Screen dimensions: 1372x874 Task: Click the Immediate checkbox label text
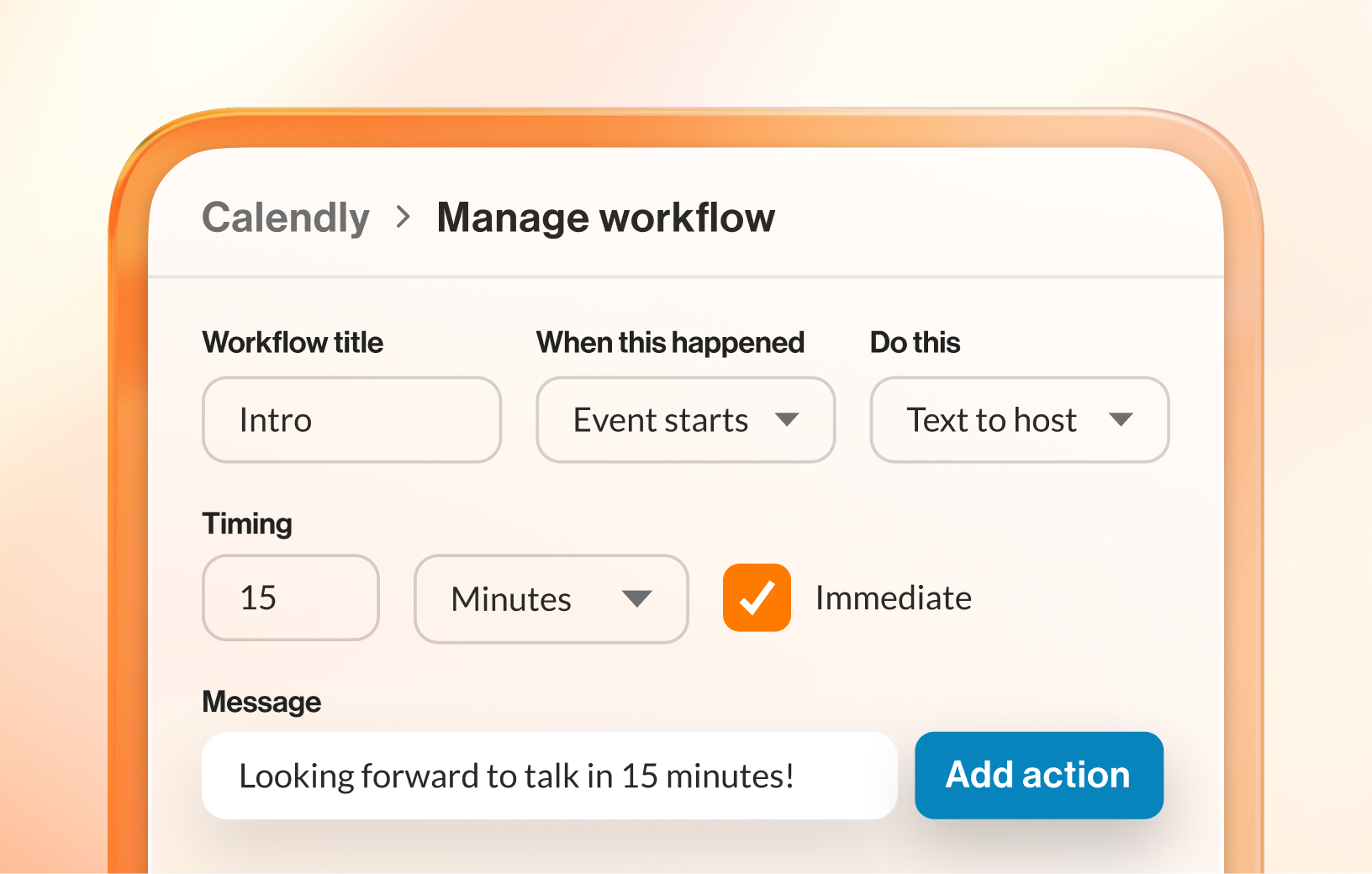[893, 598]
